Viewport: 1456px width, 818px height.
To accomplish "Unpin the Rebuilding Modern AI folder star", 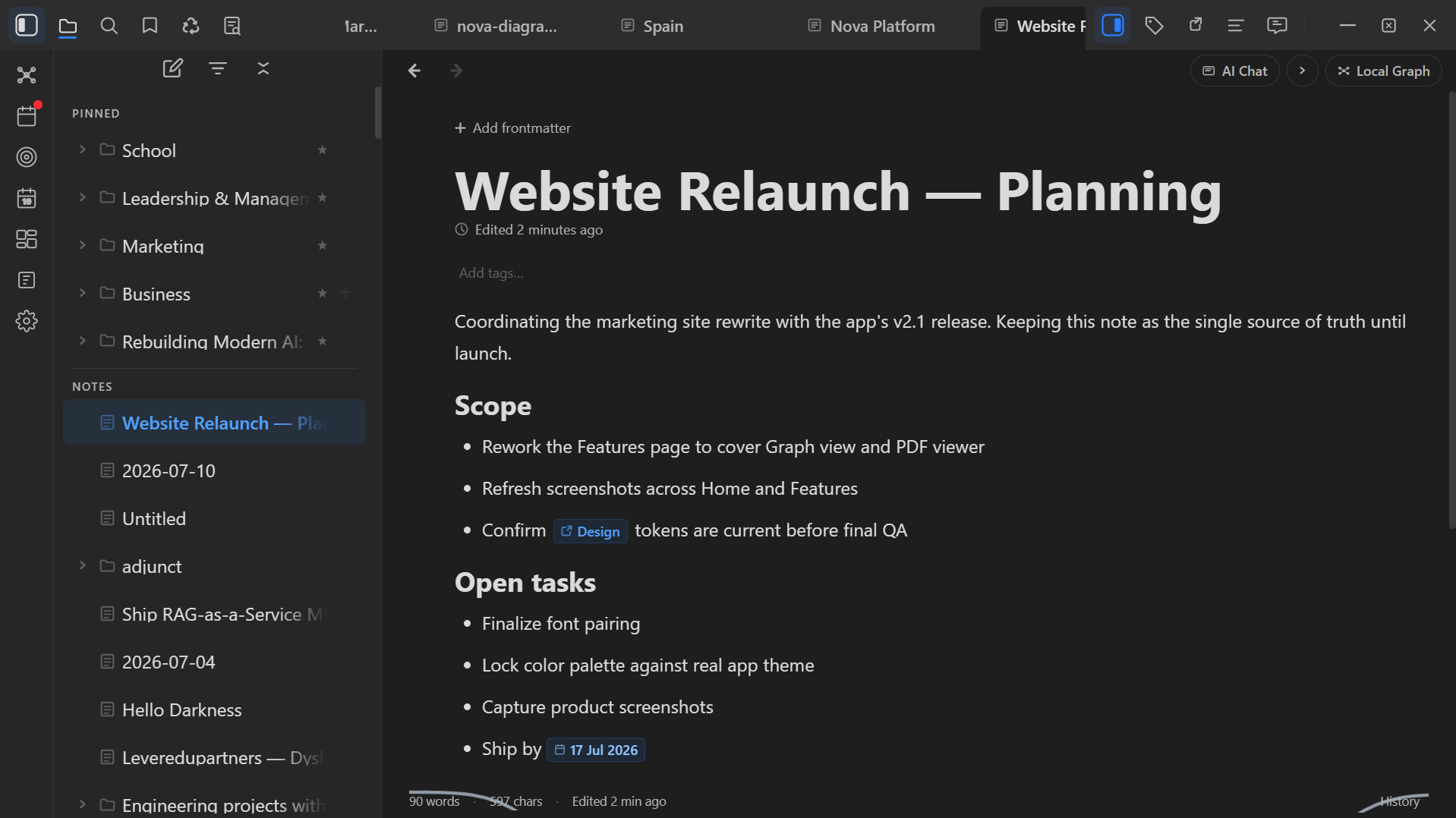I will 323,341.
